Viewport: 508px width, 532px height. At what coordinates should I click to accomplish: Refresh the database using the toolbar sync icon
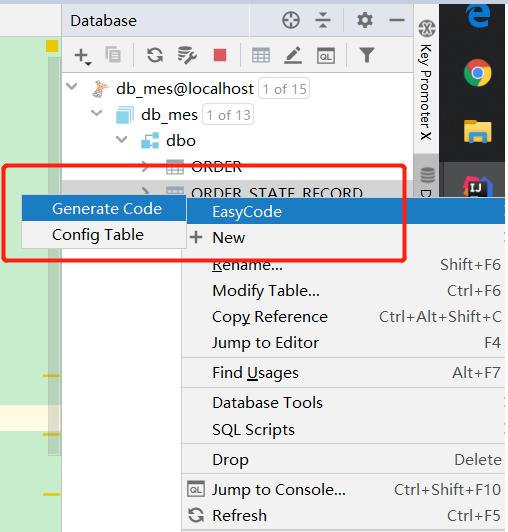155,55
